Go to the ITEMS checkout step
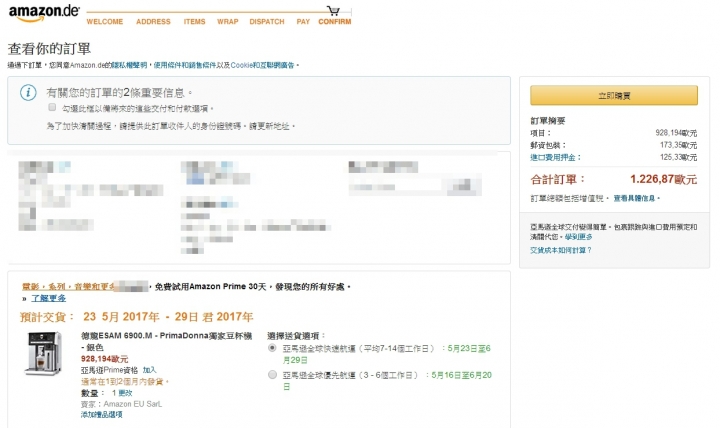 point(194,22)
